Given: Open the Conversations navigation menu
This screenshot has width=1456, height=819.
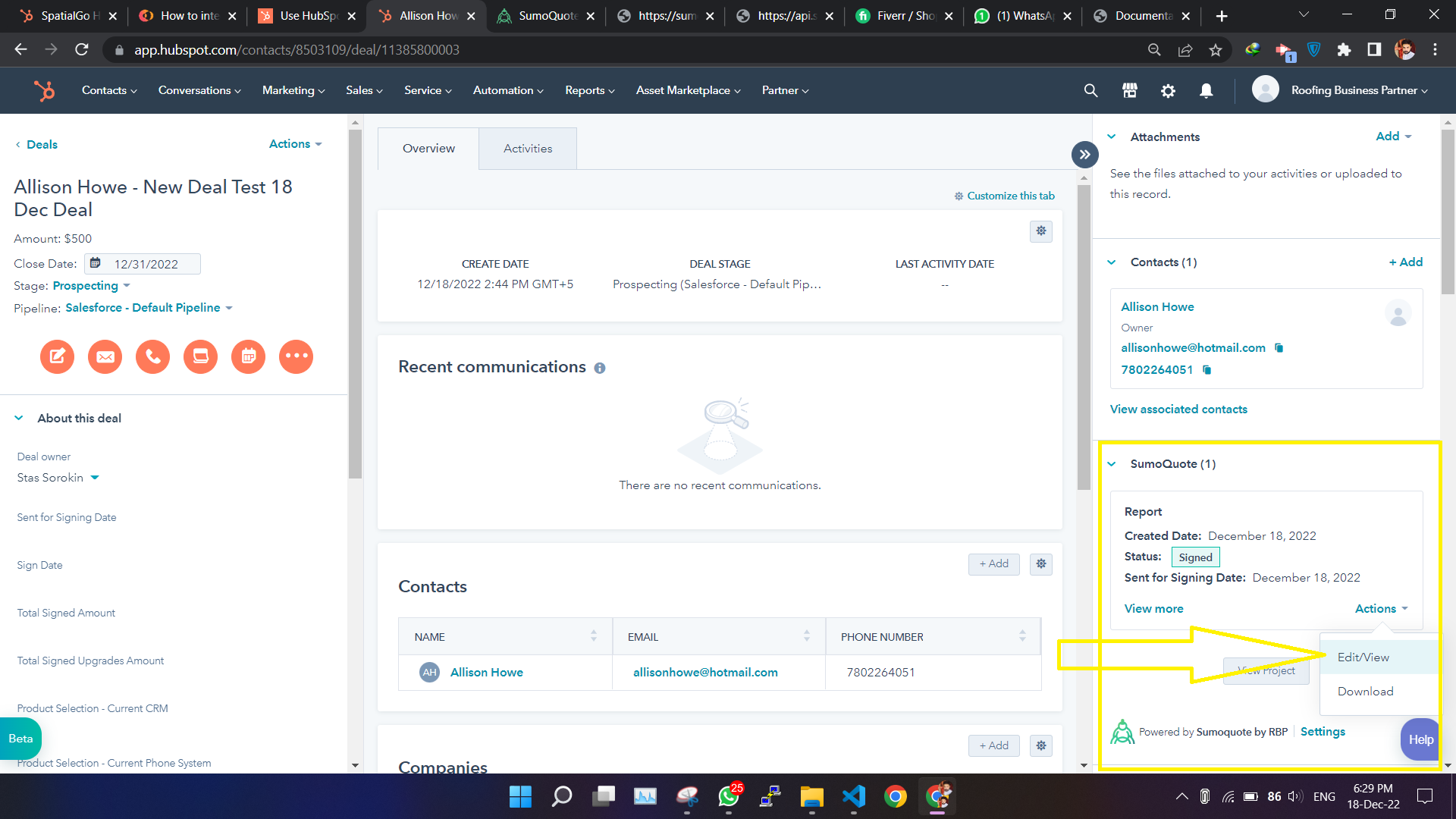Looking at the screenshot, I should point(199,90).
